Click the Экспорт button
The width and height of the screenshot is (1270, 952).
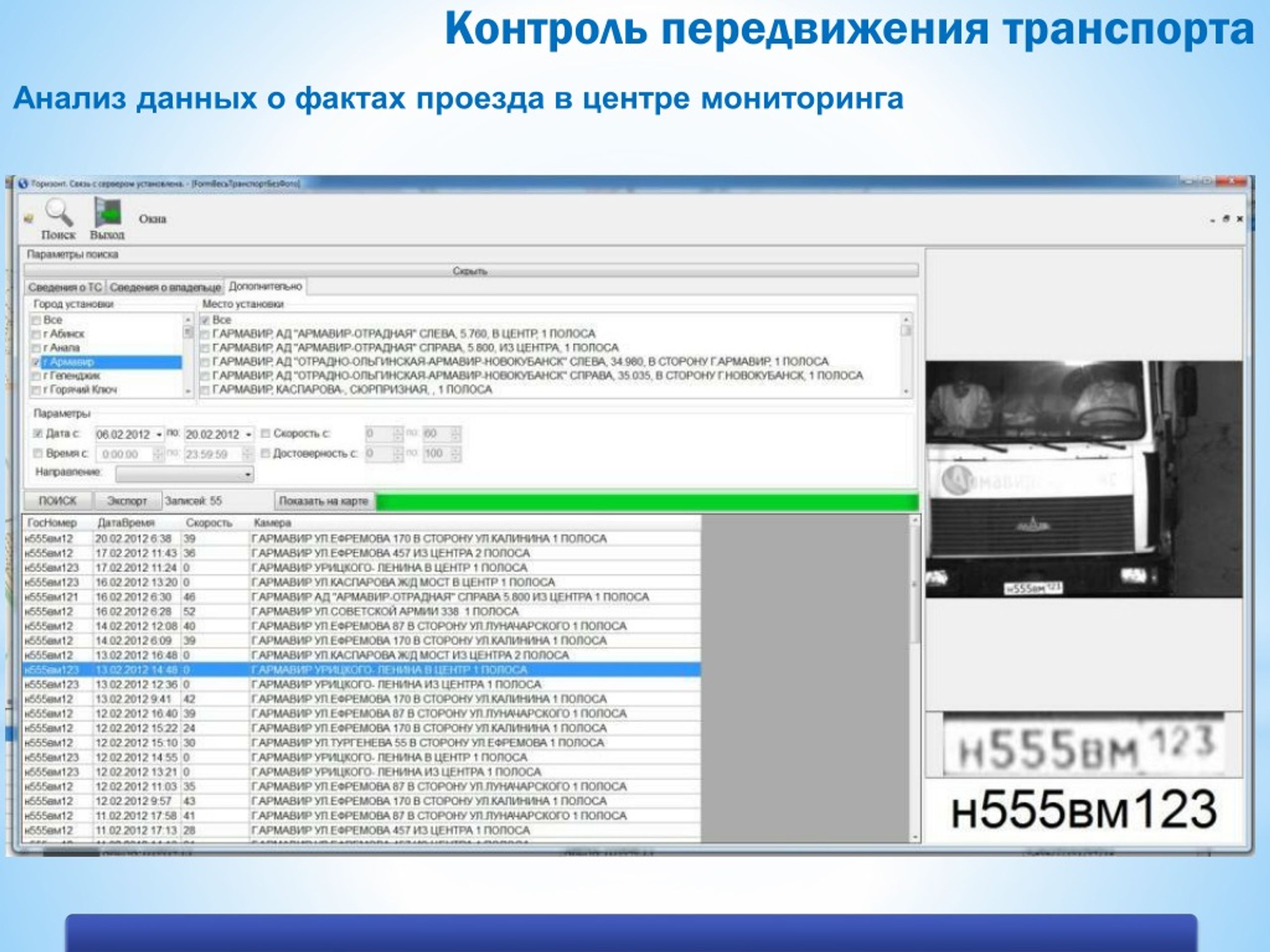click(x=127, y=501)
